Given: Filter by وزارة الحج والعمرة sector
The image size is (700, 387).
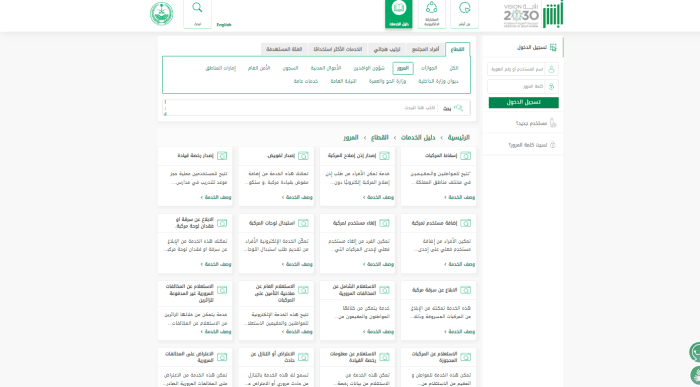Looking at the screenshot, I should [387, 81].
